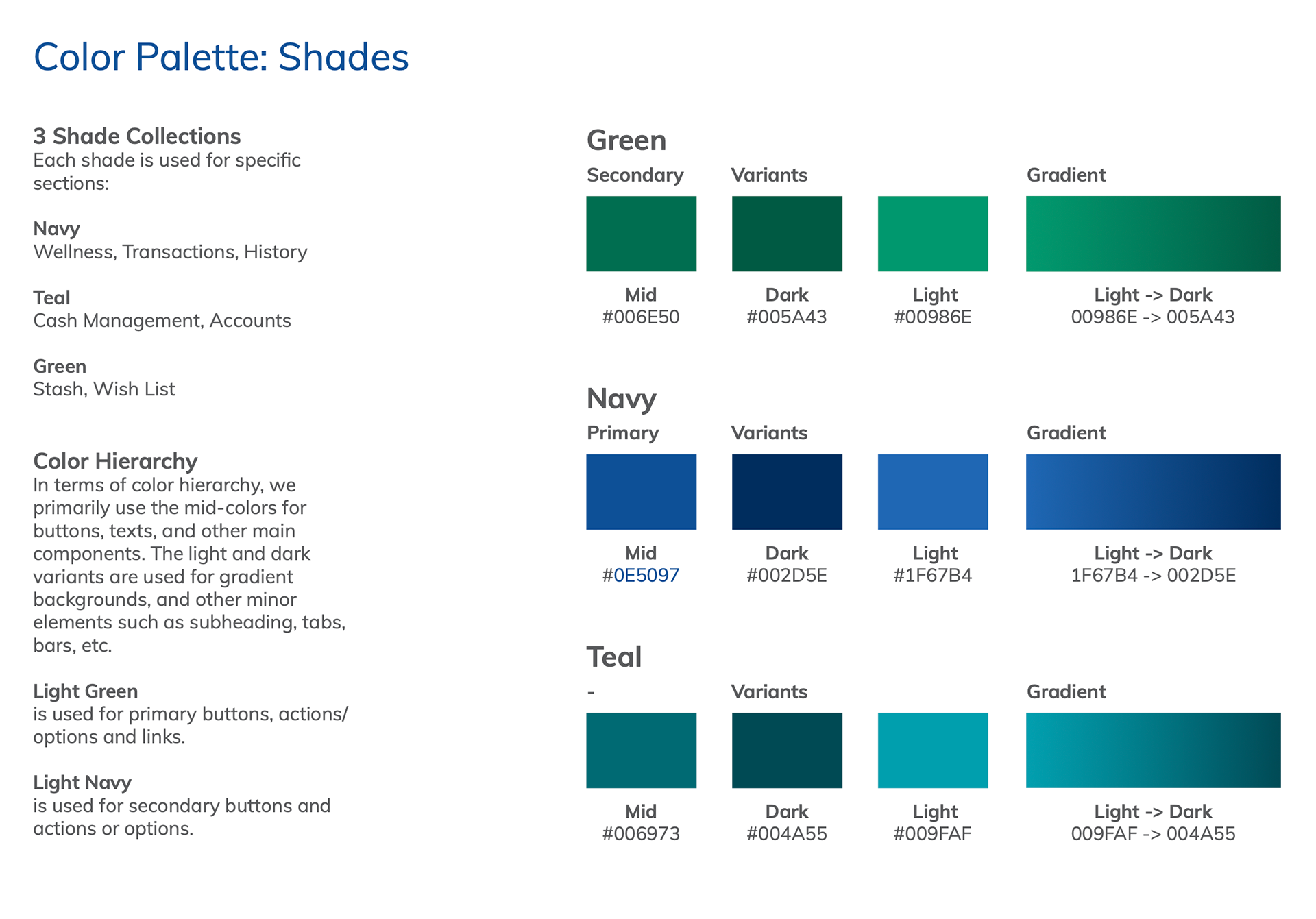The height and width of the screenshot is (919, 1316).
Task: Click the Green mid swatch #006E50
Action: click(x=641, y=234)
